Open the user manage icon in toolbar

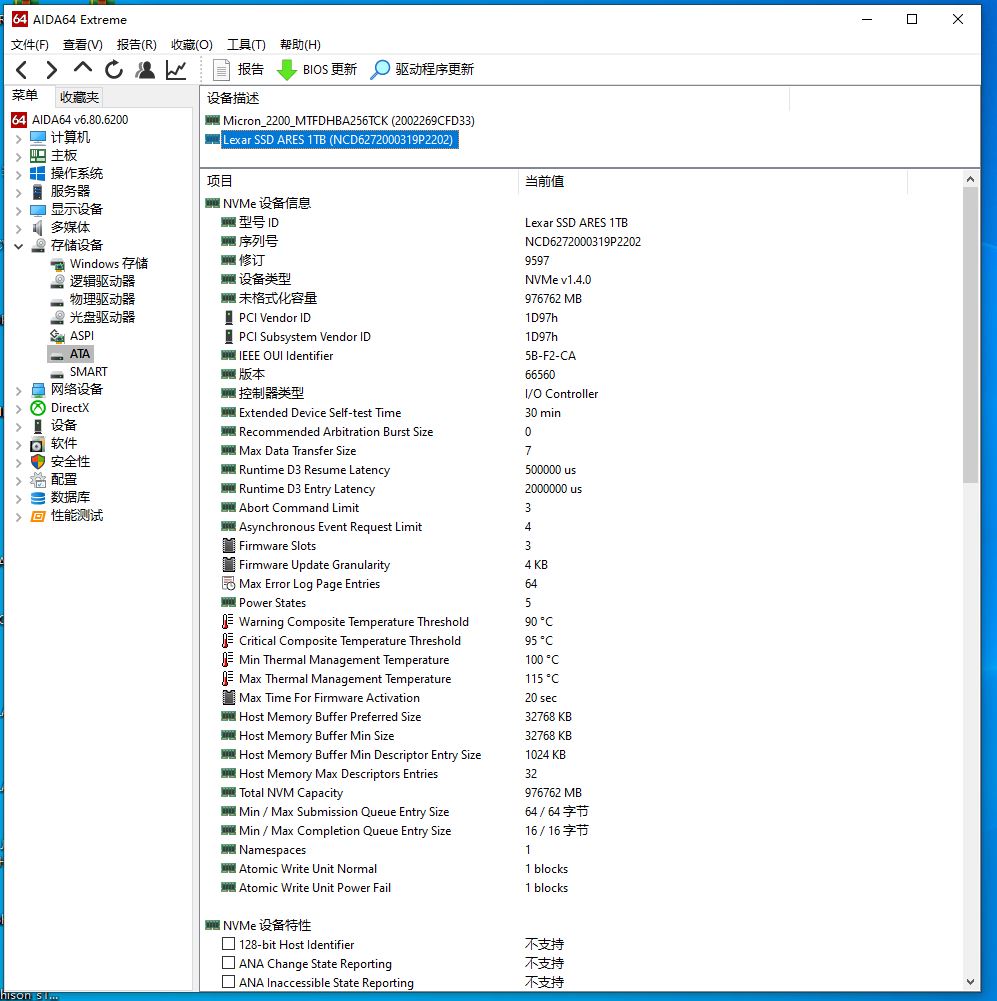[145, 69]
